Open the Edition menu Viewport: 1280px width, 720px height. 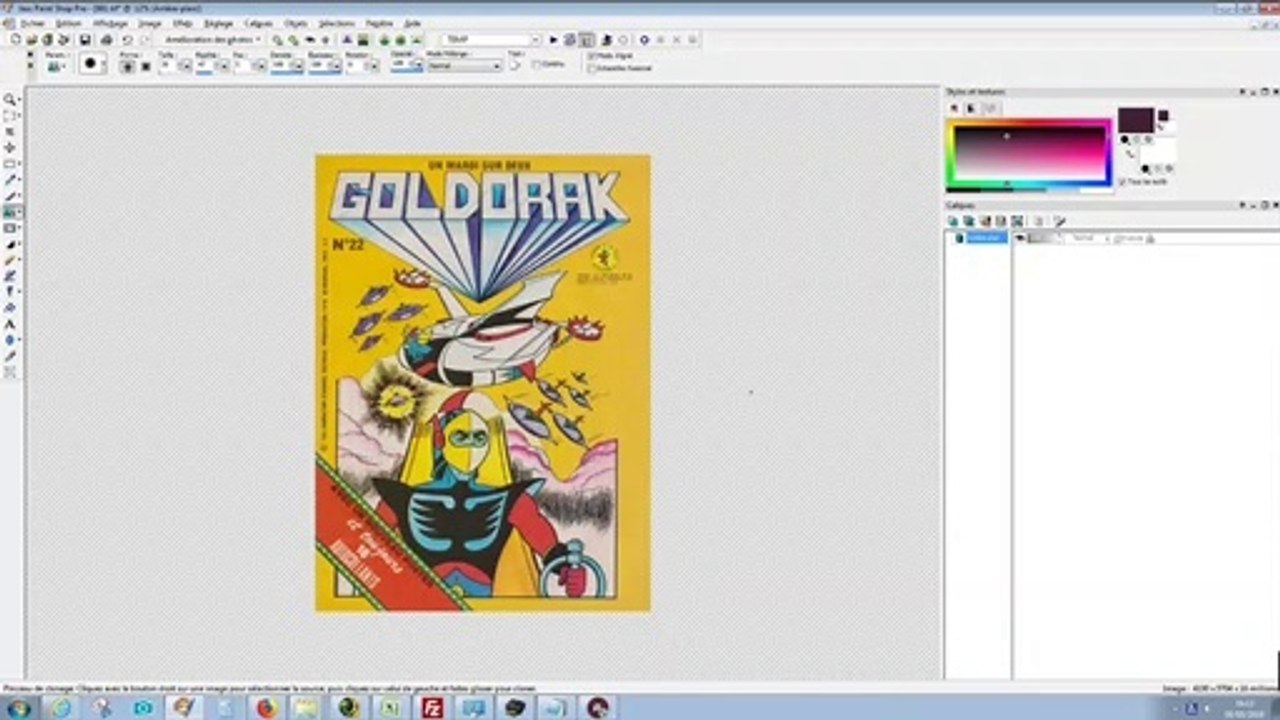pos(68,22)
